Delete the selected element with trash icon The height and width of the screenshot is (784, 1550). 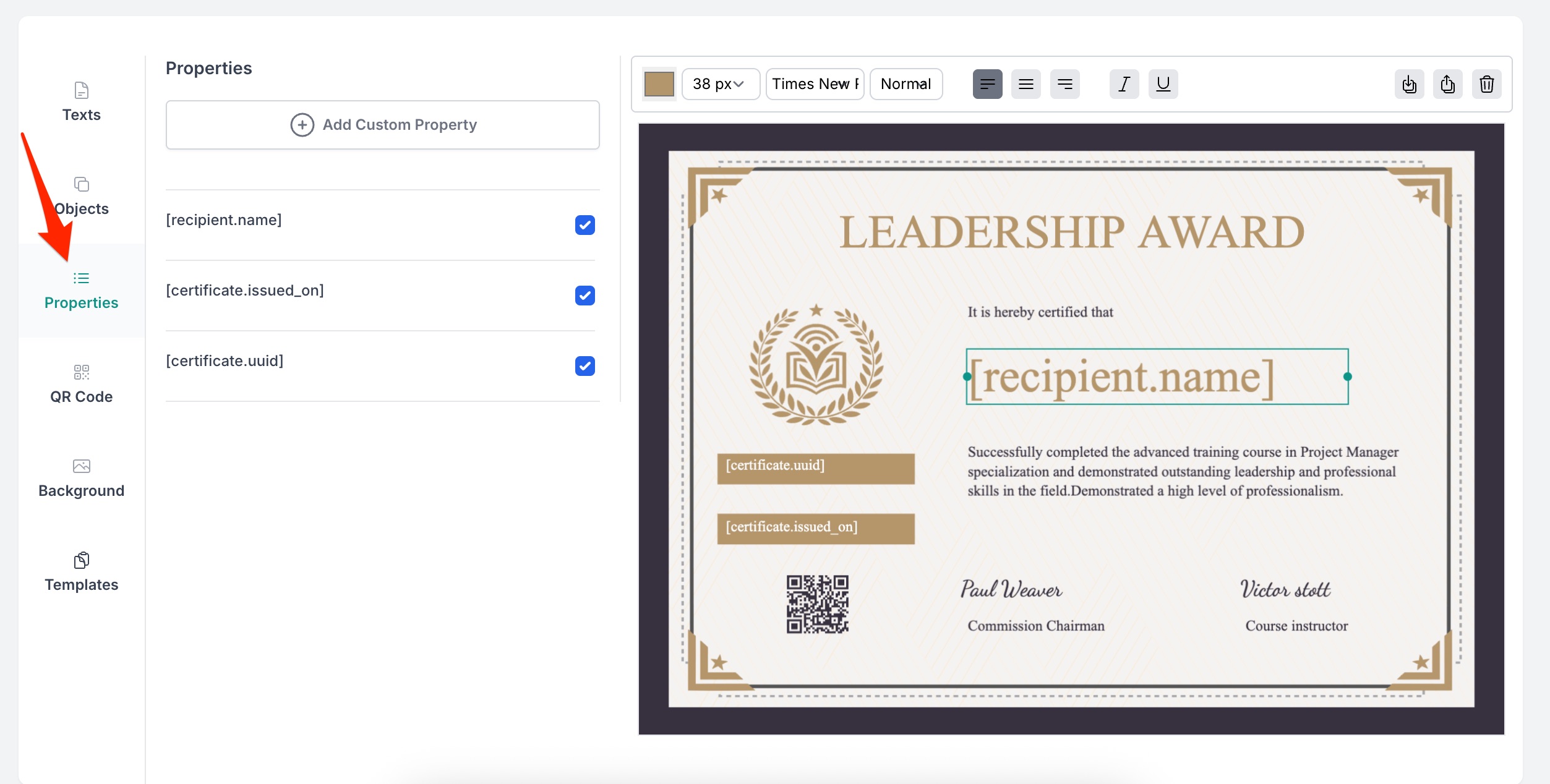click(x=1486, y=84)
